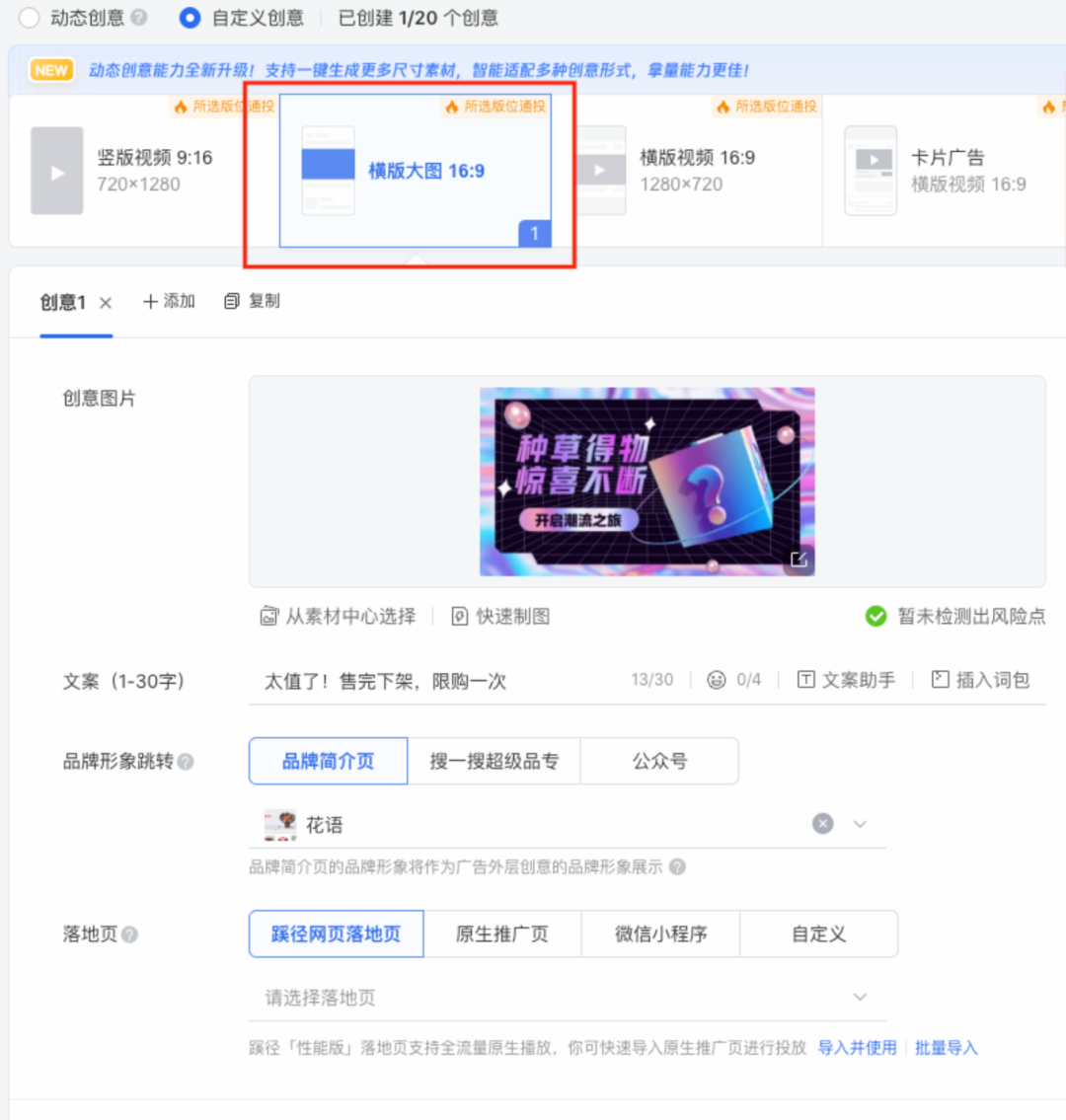Screen dimensions: 1066x1120
Task: Open the 动态创意能力全新升级 banner announcement
Action: point(419,70)
